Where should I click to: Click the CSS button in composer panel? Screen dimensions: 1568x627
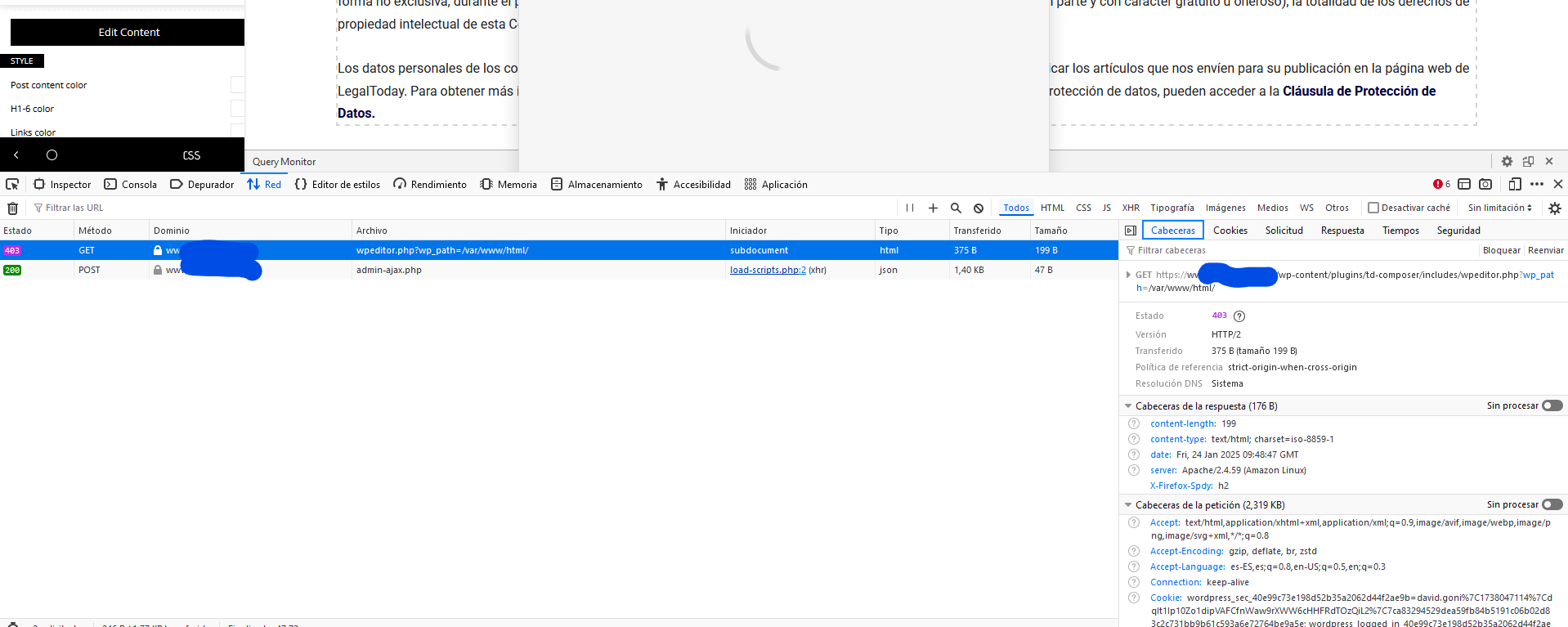[191, 155]
